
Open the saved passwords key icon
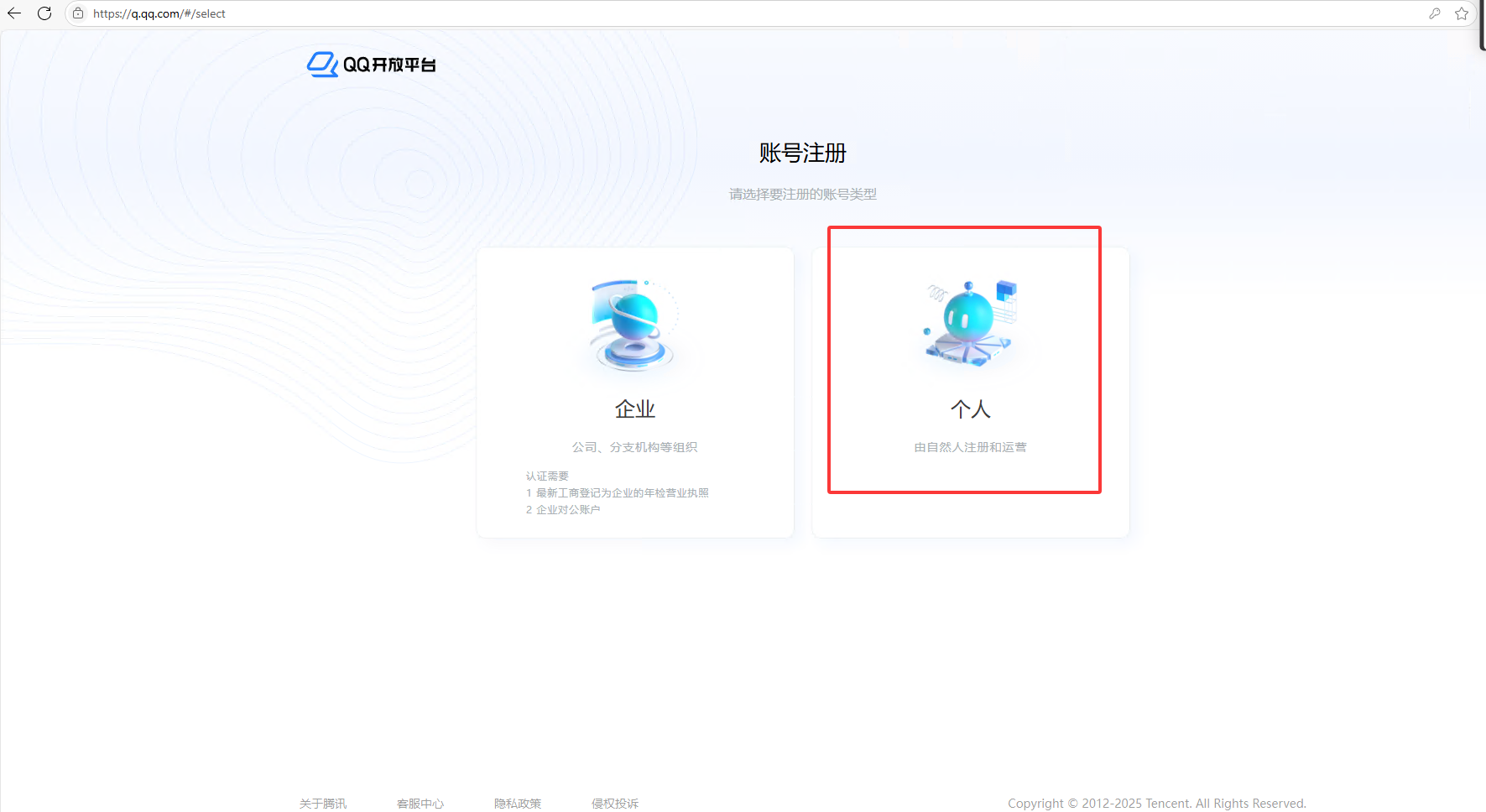pos(1435,13)
